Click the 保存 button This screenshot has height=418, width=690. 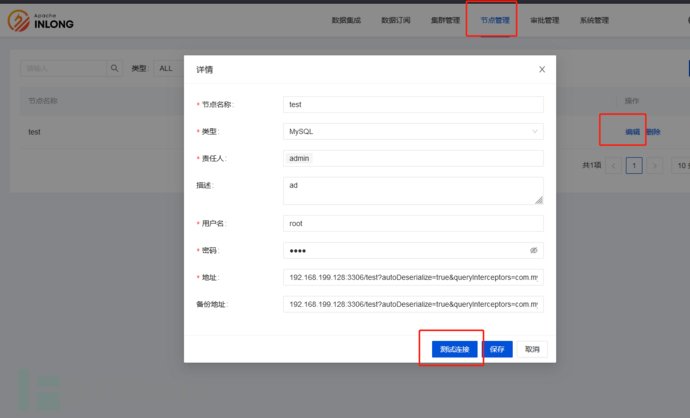click(498, 349)
